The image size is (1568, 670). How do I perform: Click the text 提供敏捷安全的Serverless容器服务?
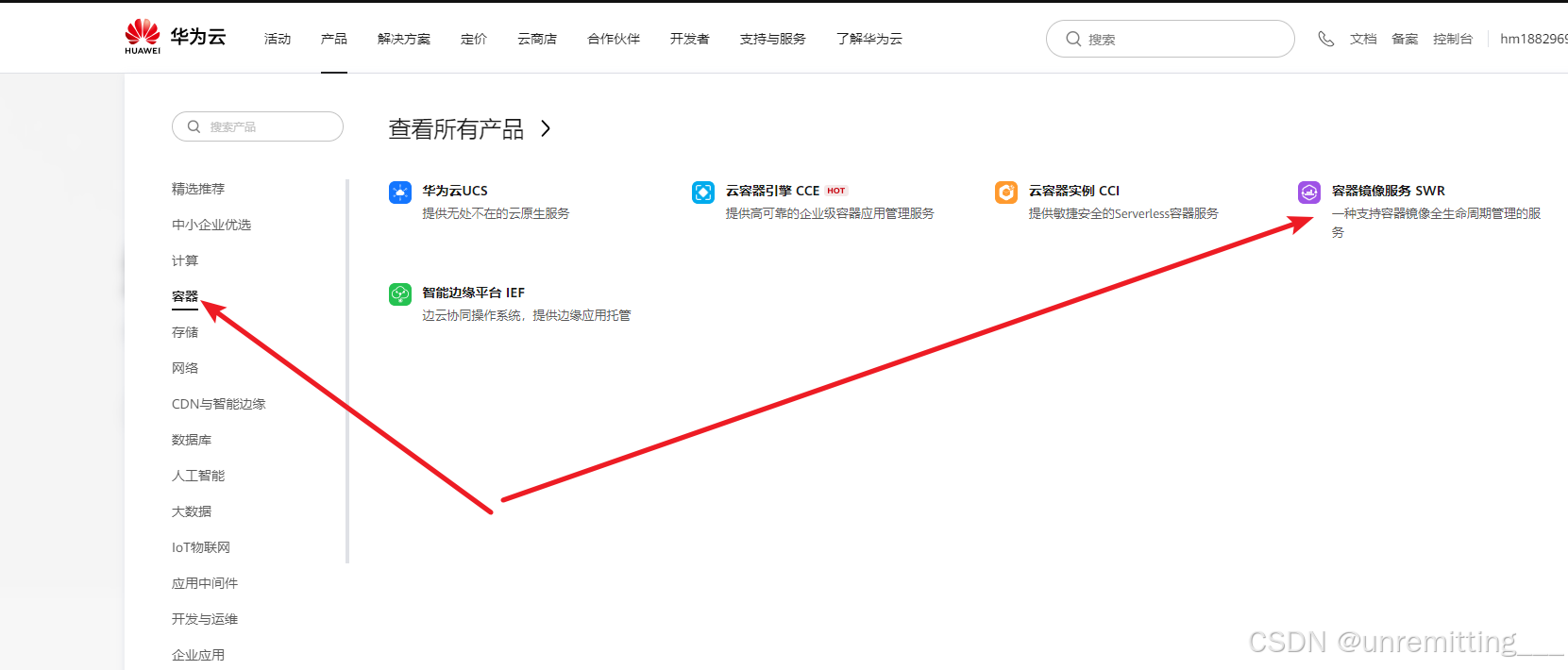click(1123, 213)
